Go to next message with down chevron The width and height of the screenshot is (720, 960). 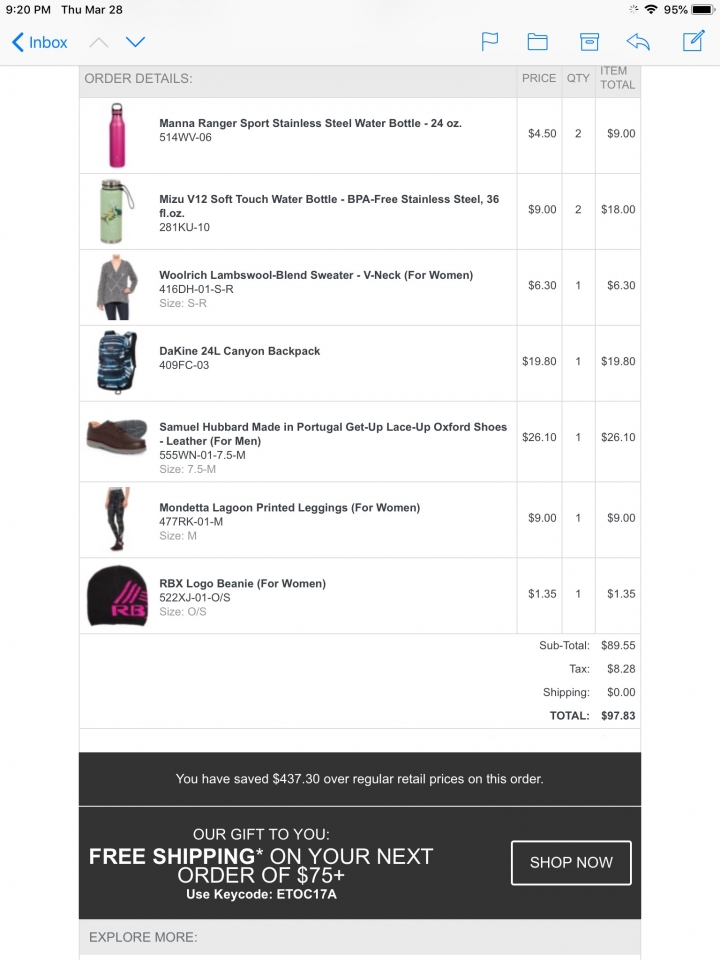[135, 42]
